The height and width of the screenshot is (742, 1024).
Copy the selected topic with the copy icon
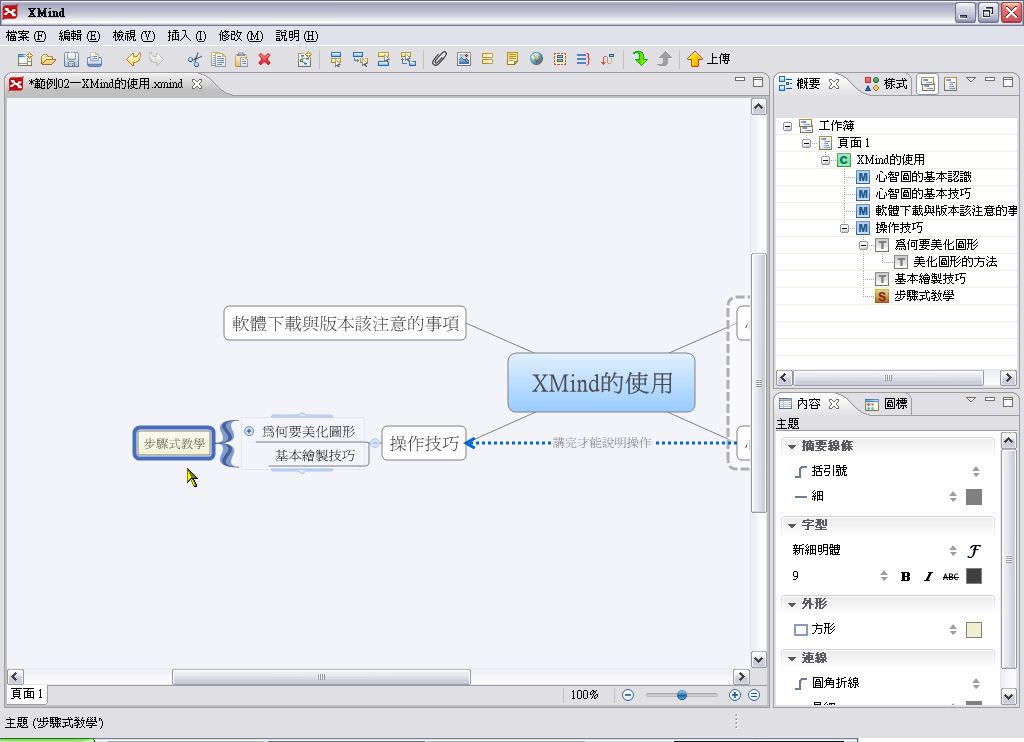(x=218, y=59)
